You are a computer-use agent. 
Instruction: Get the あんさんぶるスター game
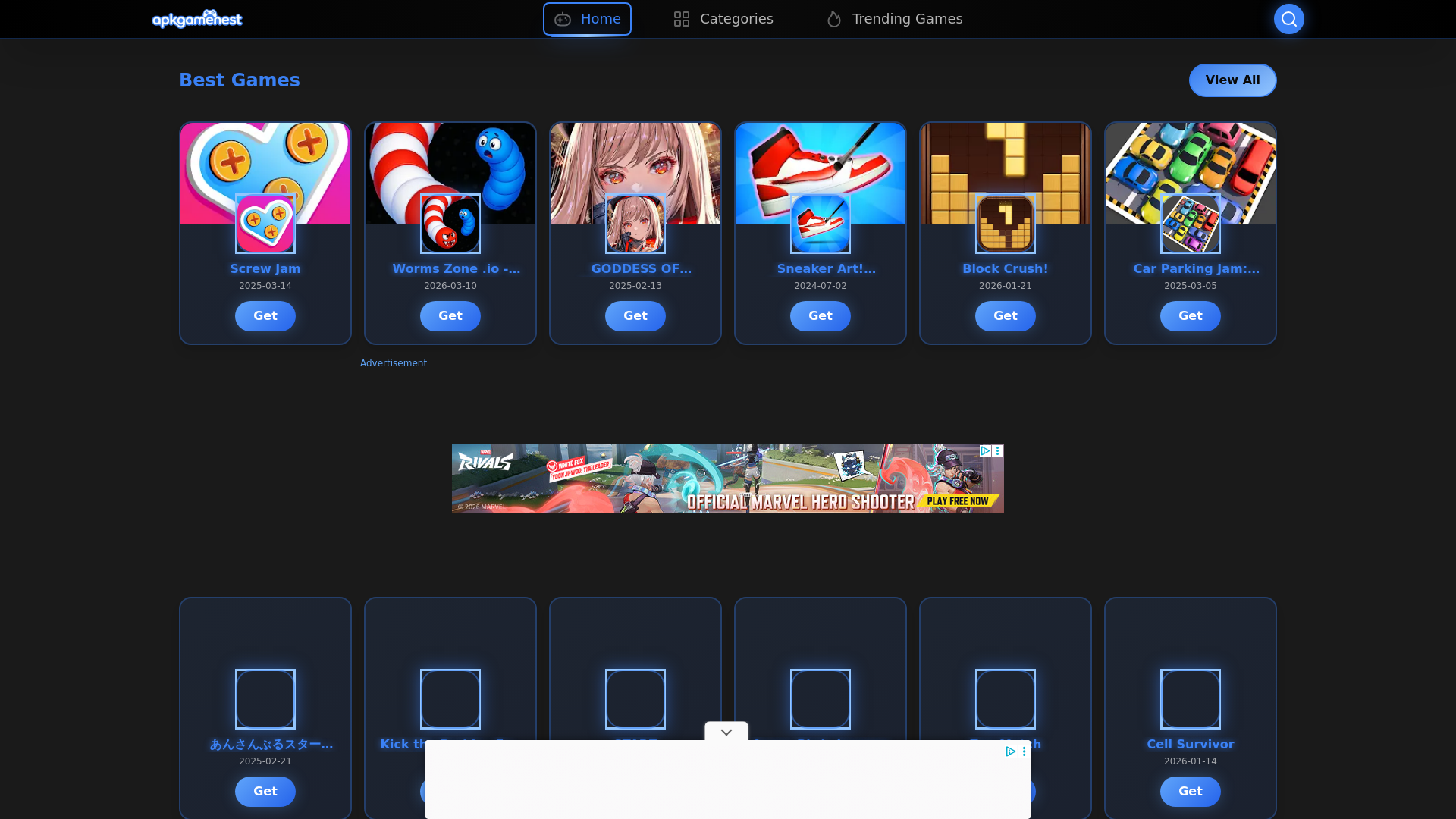pyautogui.click(x=265, y=792)
